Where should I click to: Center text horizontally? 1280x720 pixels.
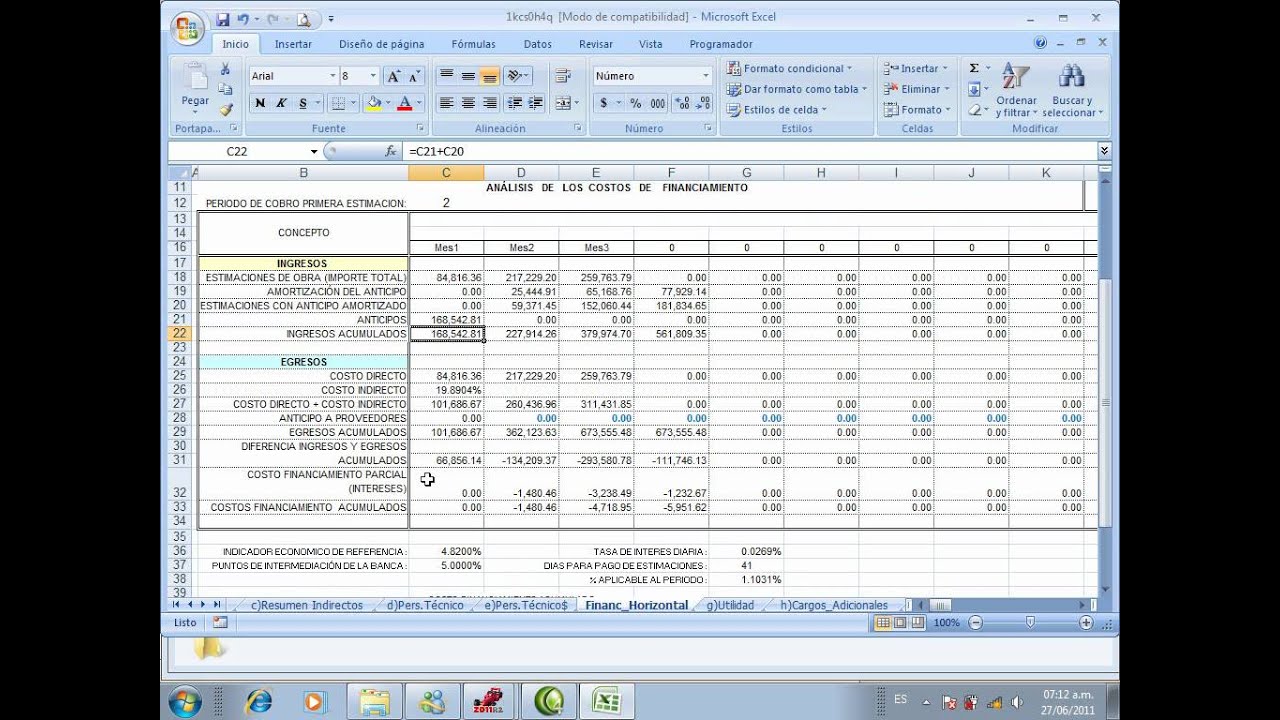468,103
